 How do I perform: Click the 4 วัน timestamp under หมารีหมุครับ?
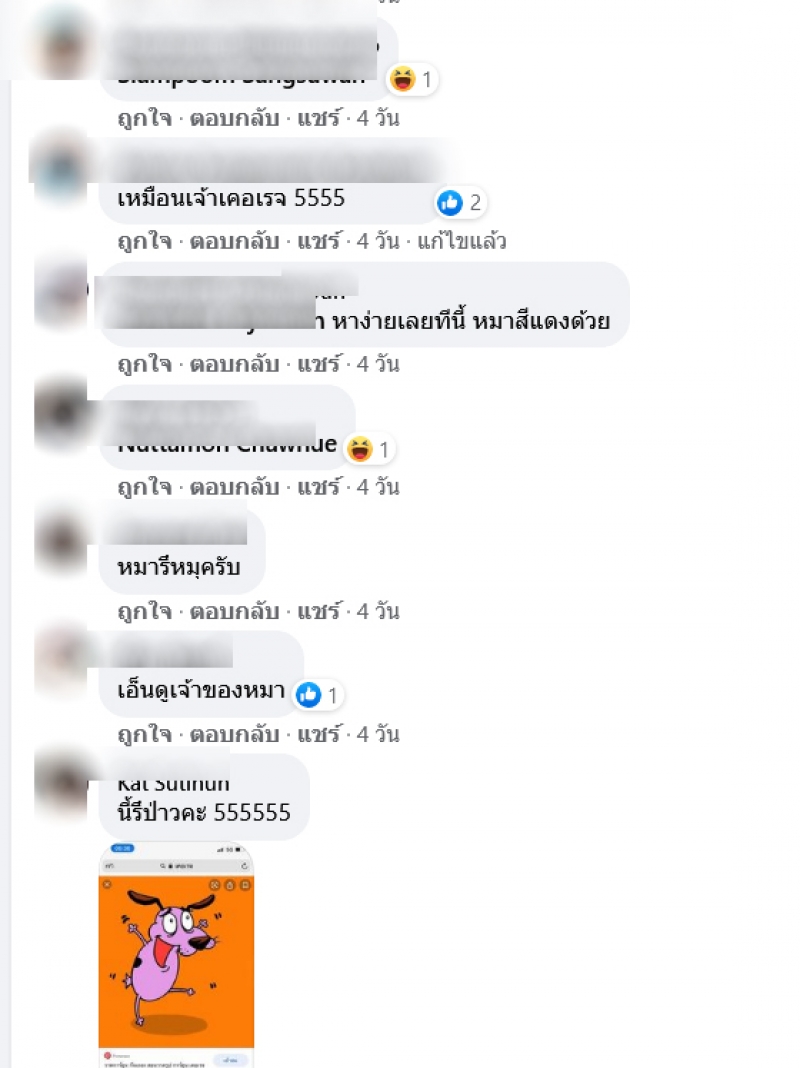(378, 611)
